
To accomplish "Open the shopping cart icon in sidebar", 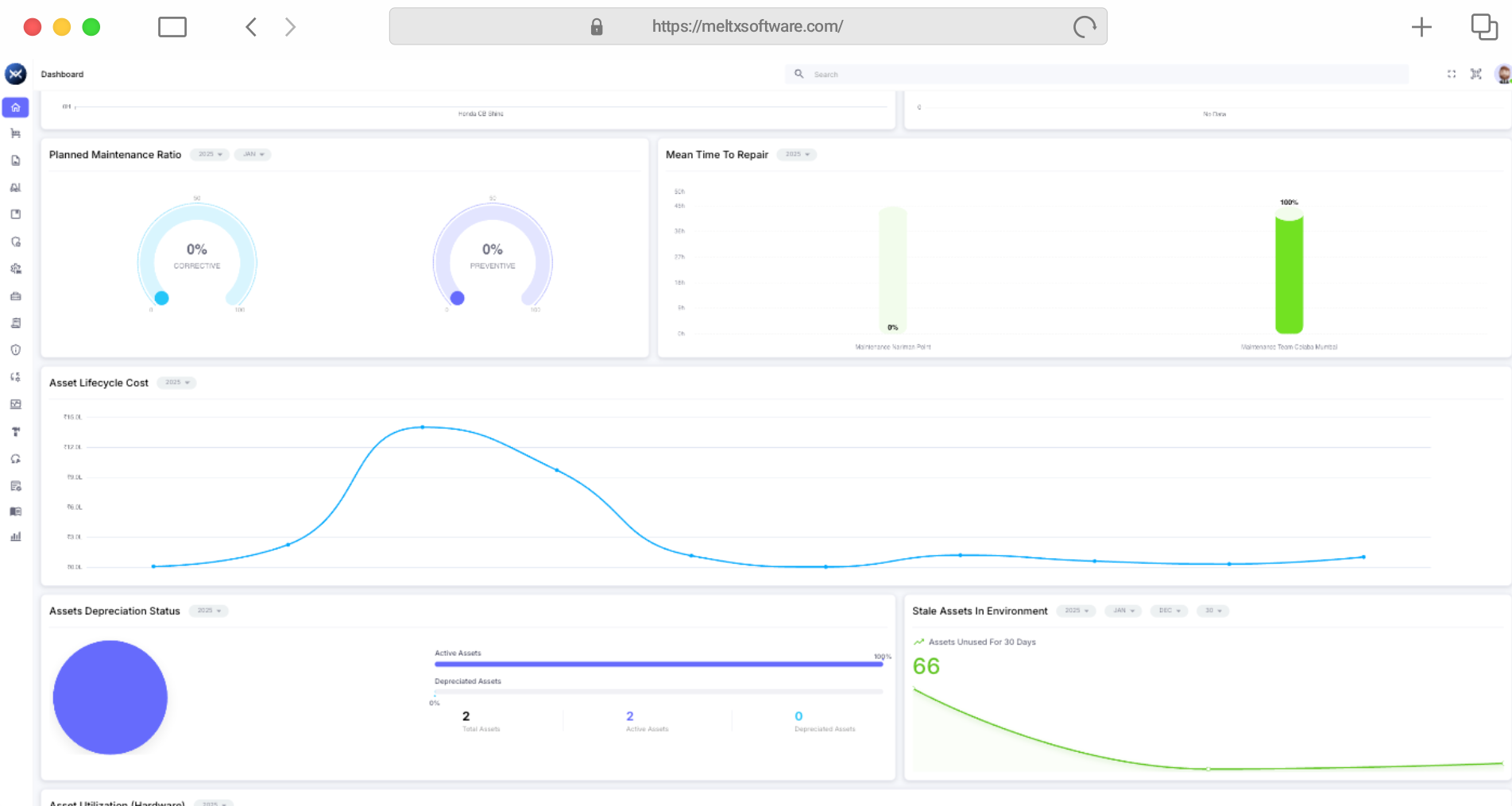I will click(16, 133).
